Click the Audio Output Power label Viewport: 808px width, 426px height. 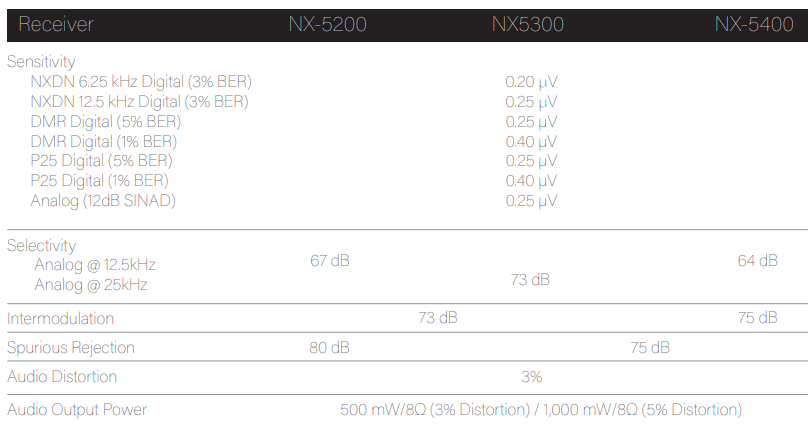(77, 410)
